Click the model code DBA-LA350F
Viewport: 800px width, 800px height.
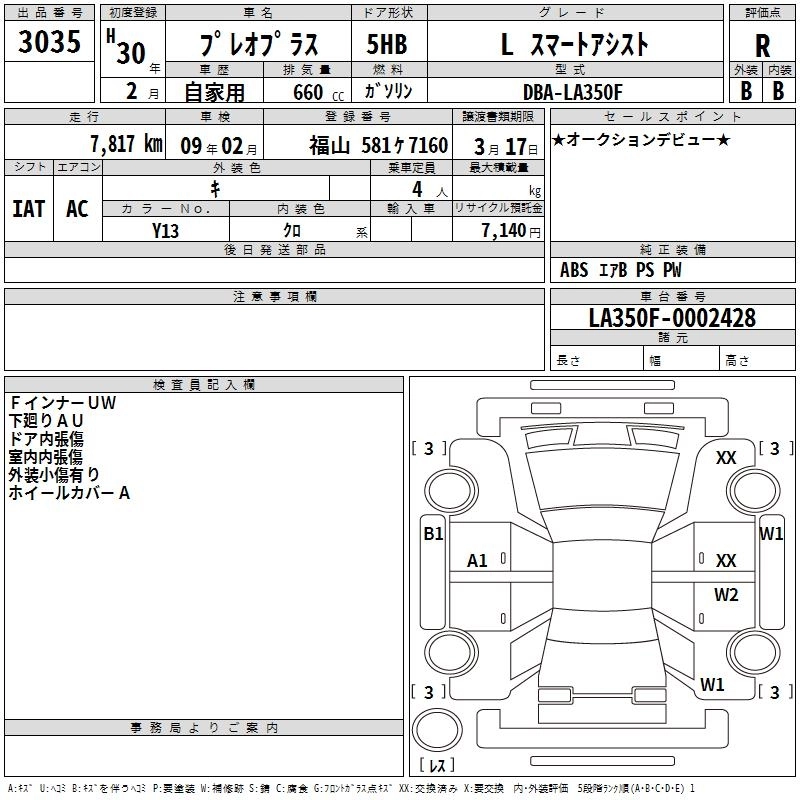coord(572,91)
